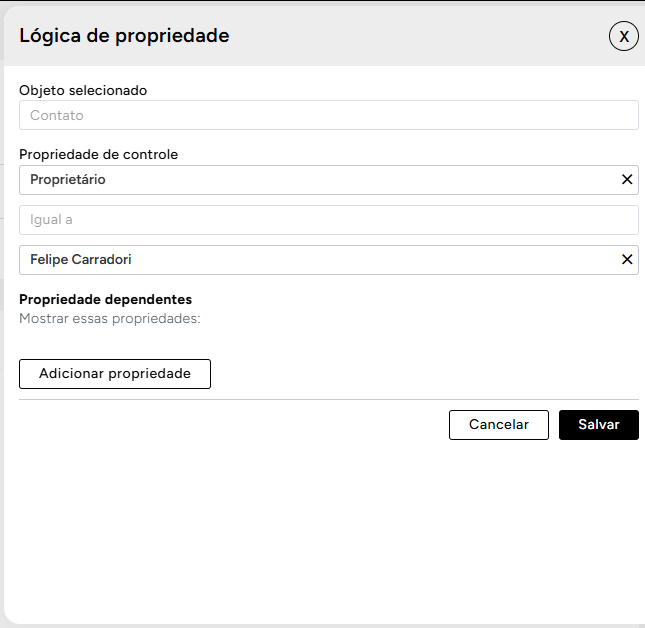Viewport: 645px width, 628px height.
Task: Click the Propriedade de controle label
Action: point(99,155)
